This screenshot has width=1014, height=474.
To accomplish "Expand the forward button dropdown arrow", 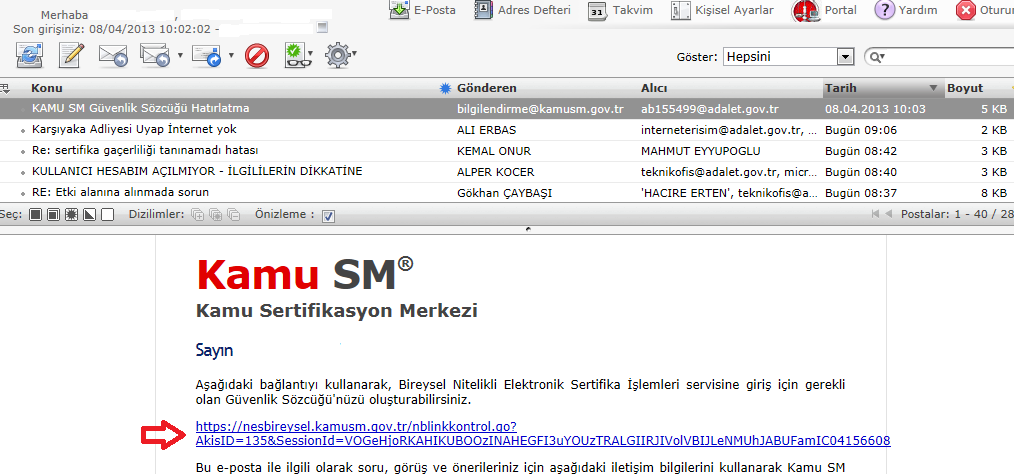I will (x=231, y=56).
